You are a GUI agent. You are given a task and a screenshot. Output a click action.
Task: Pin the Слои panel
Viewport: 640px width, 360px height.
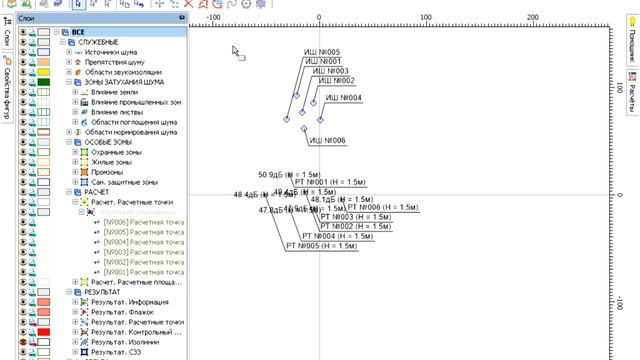(182, 18)
